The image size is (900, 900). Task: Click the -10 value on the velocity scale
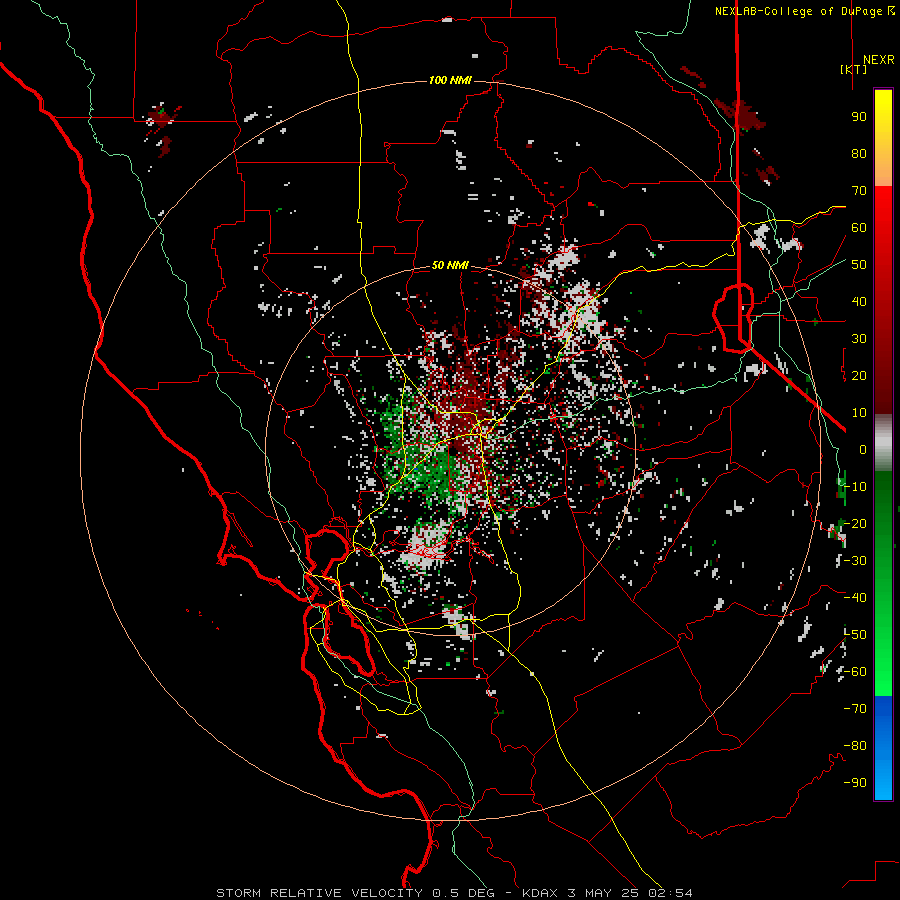[x=855, y=487]
